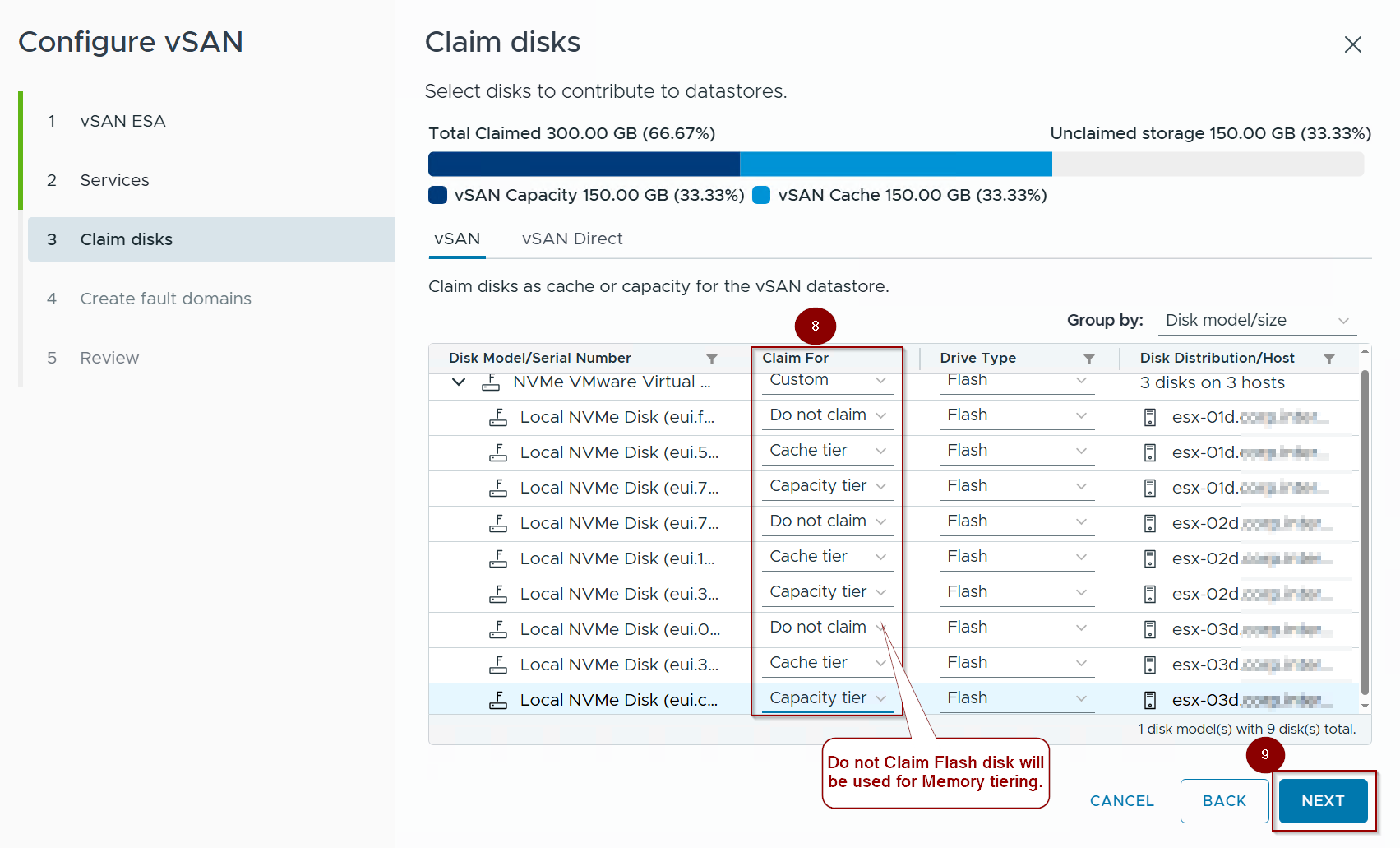
Task: Open Drive Type dropdown for Local NVMe Disk (eui.1...
Action: pyautogui.click(x=1016, y=557)
